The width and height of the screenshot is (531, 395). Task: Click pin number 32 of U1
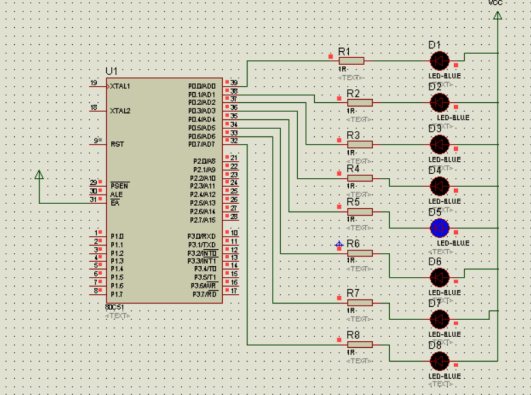(x=234, y=141)
